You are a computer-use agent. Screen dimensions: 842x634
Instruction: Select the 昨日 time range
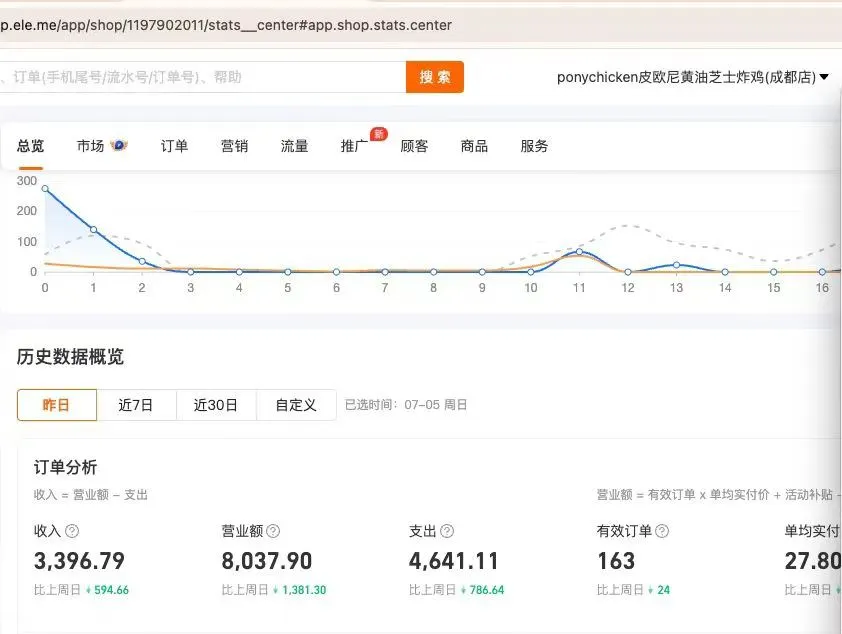[x=57, y=405]
